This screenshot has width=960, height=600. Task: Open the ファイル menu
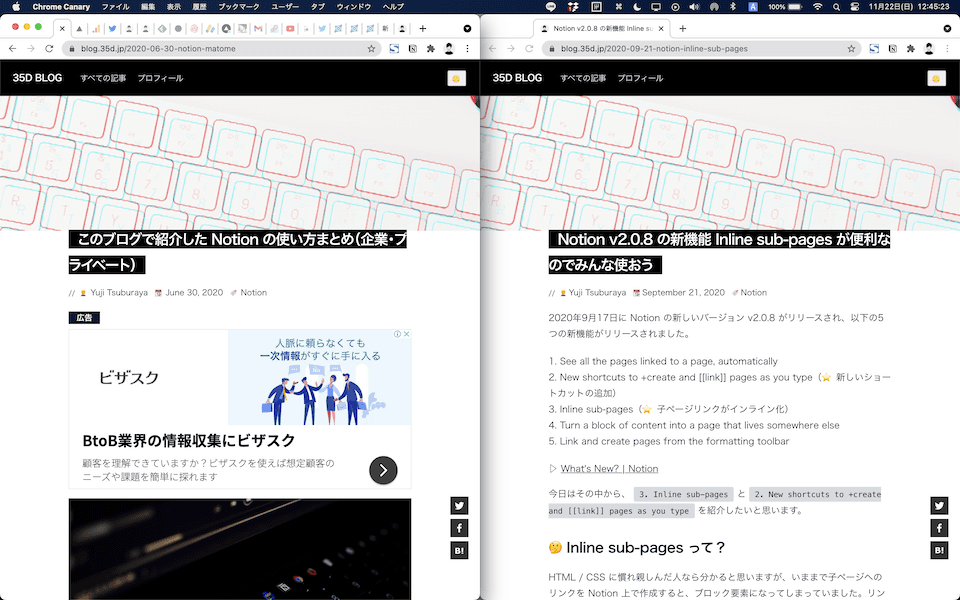click(115, 7)
